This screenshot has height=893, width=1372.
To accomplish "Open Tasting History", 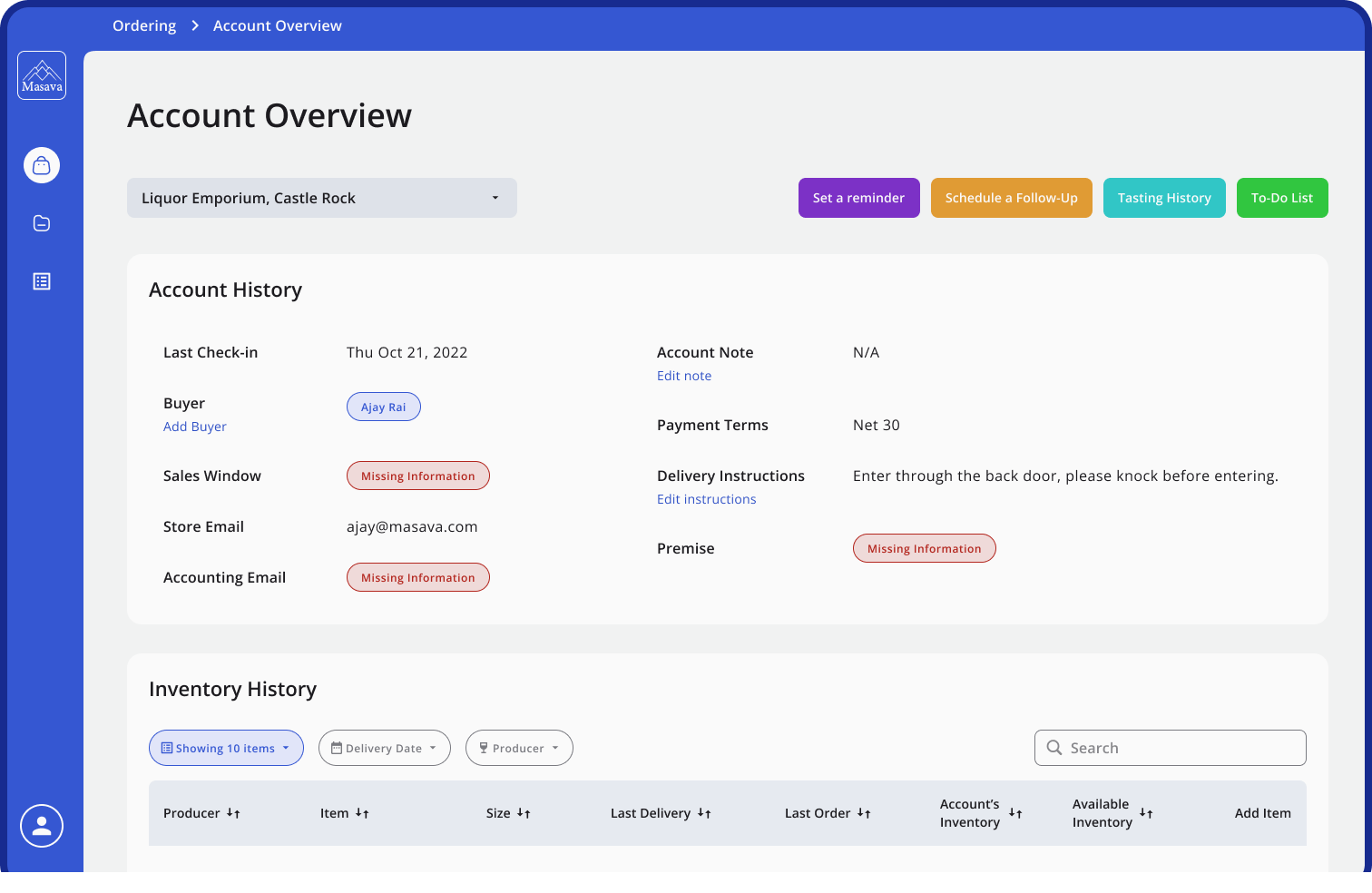I will click(1164, 198).
